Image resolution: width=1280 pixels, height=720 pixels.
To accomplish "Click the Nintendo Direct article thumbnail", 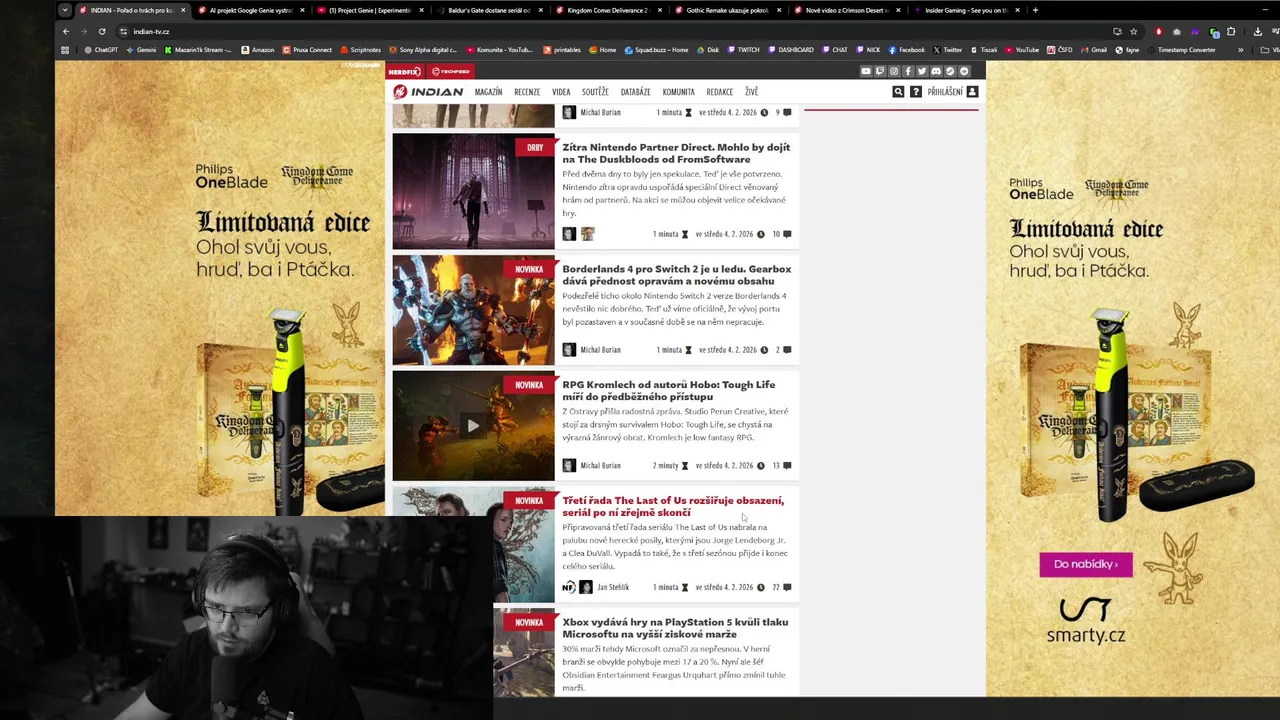I will 473,191.
